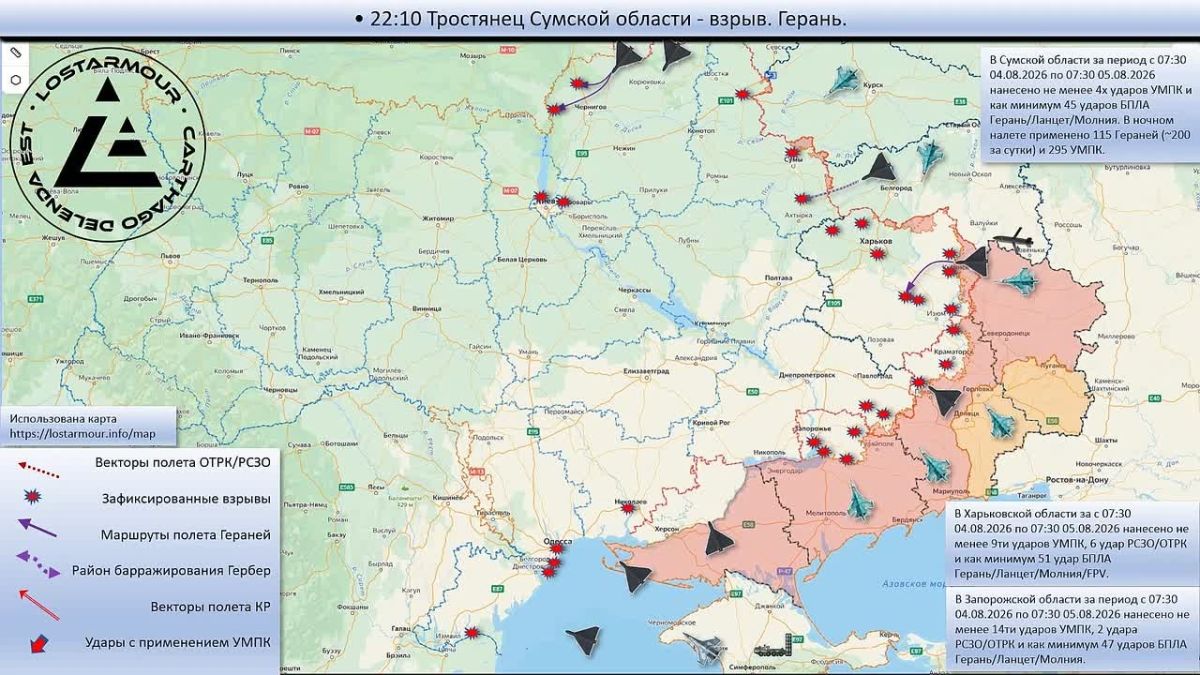Click the 'Ростов-на-Дону' city label
This screenshot has width=1200, height=675.
[1078, 481]
